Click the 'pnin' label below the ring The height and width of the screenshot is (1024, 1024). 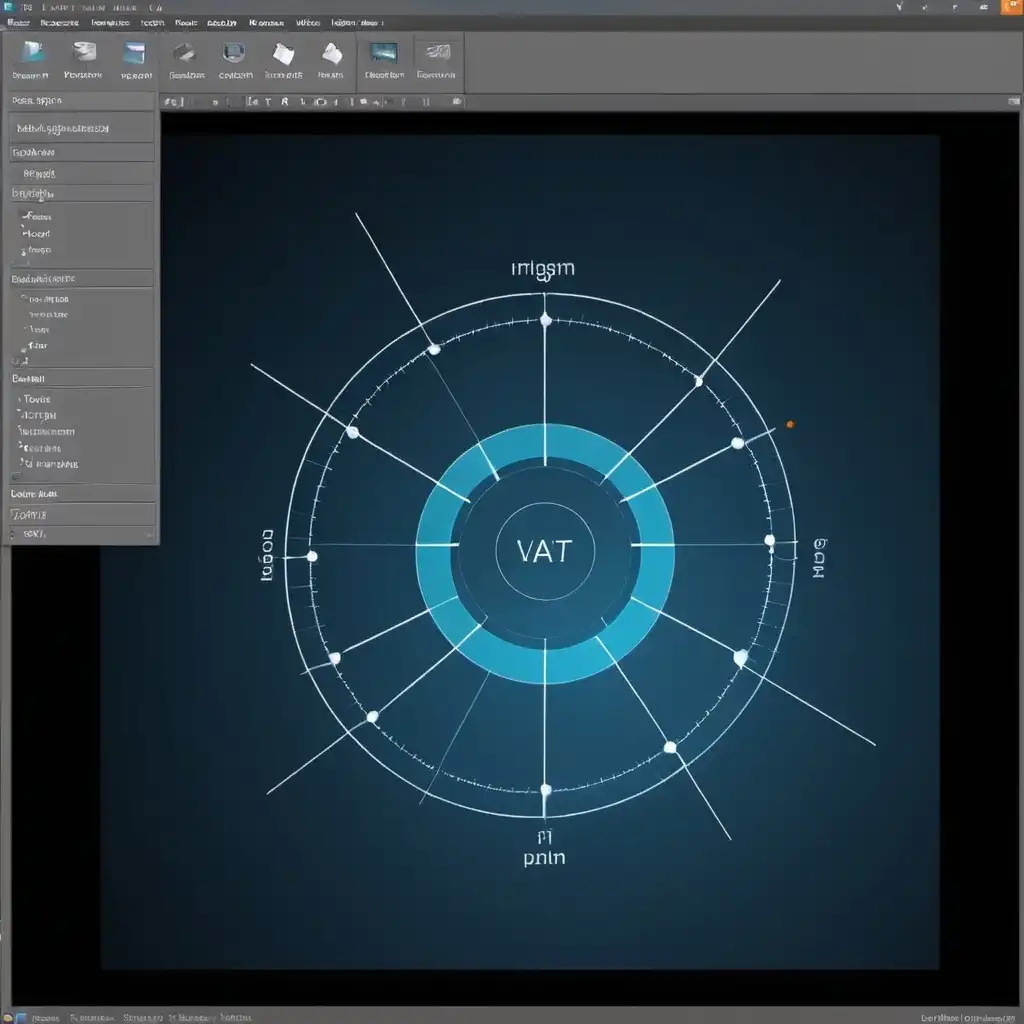coord(544,857)
